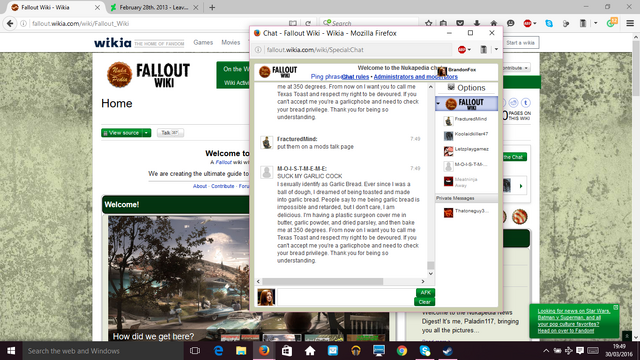Click the Adblock Plus icon in main Firefox window
The image size is (640, 360).
pyautogui.click(x=527, y=24)
